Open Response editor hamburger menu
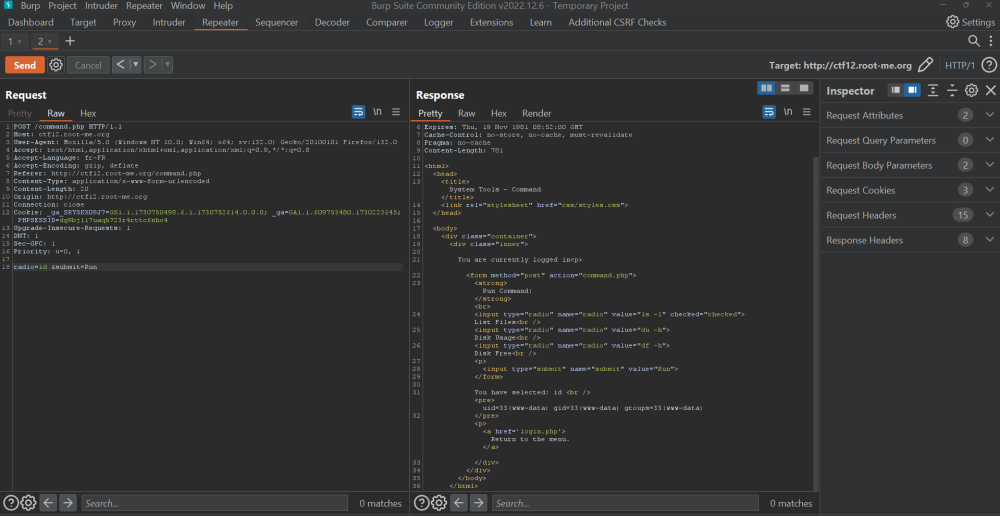The height and width of the screenshot is (516, 1000). coord(807,112)
